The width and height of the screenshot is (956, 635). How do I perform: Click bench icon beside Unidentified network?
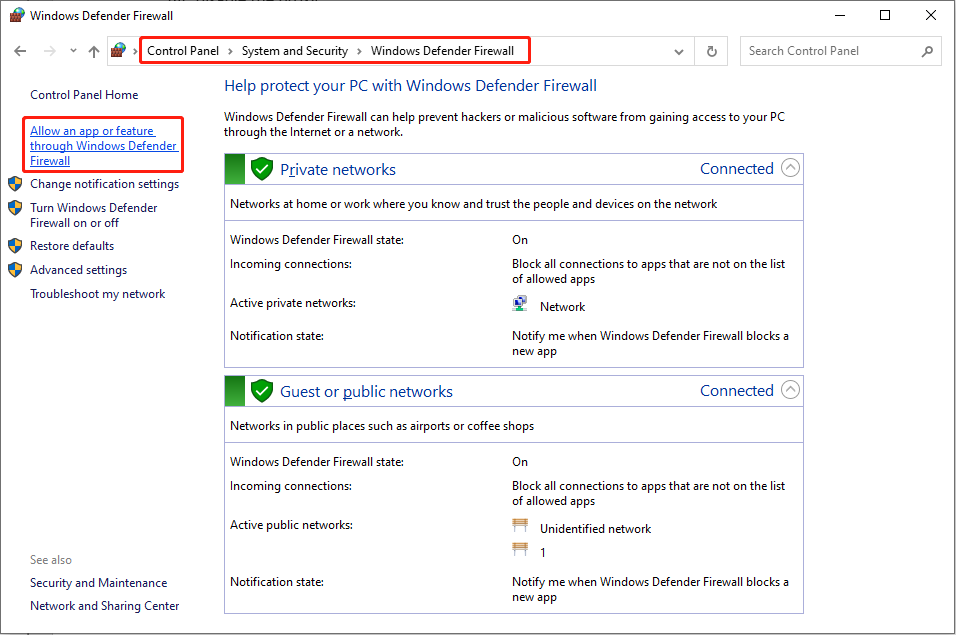(x=520, y=525)
